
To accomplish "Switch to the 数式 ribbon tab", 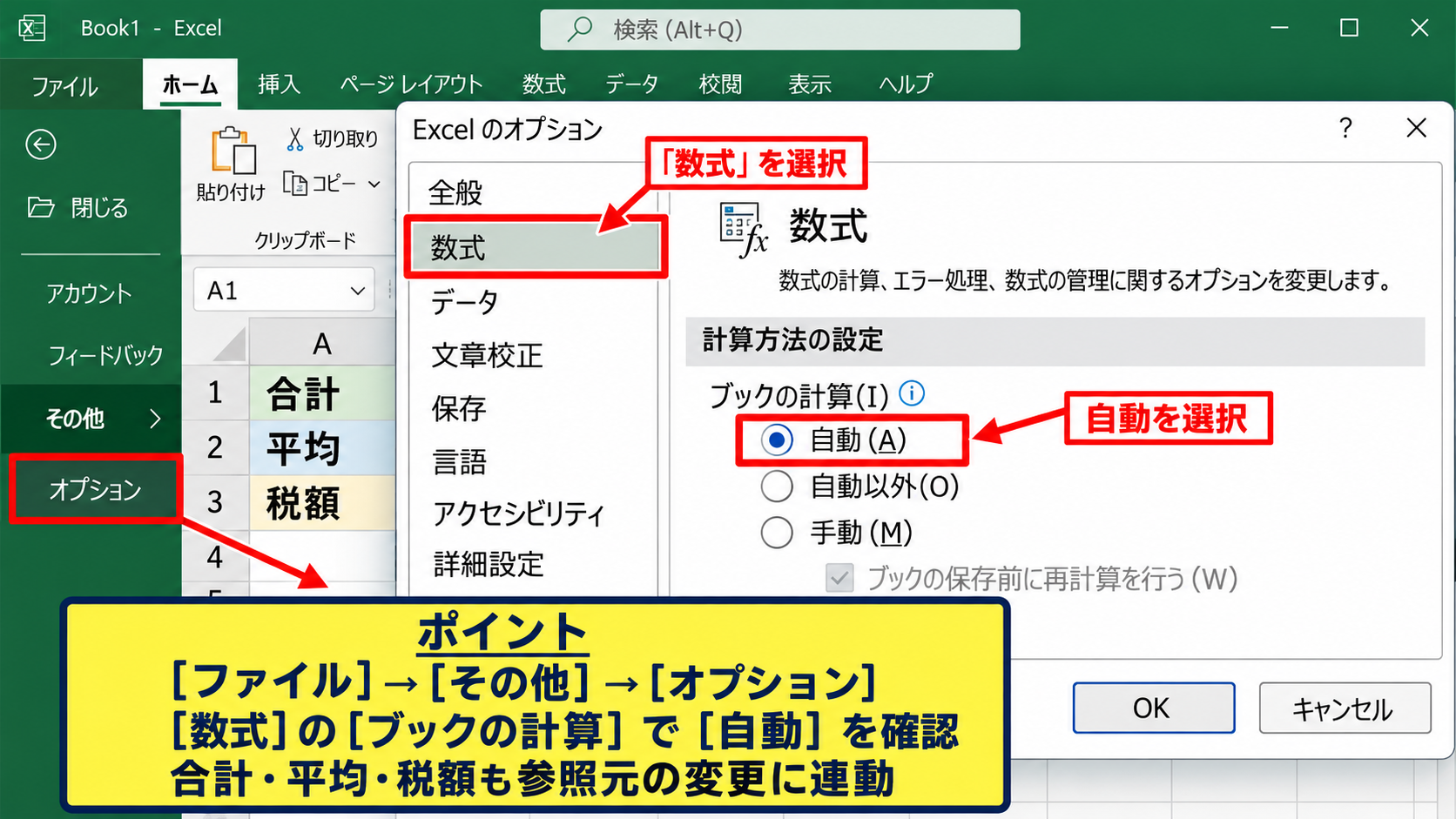I will tap(544, 84).
